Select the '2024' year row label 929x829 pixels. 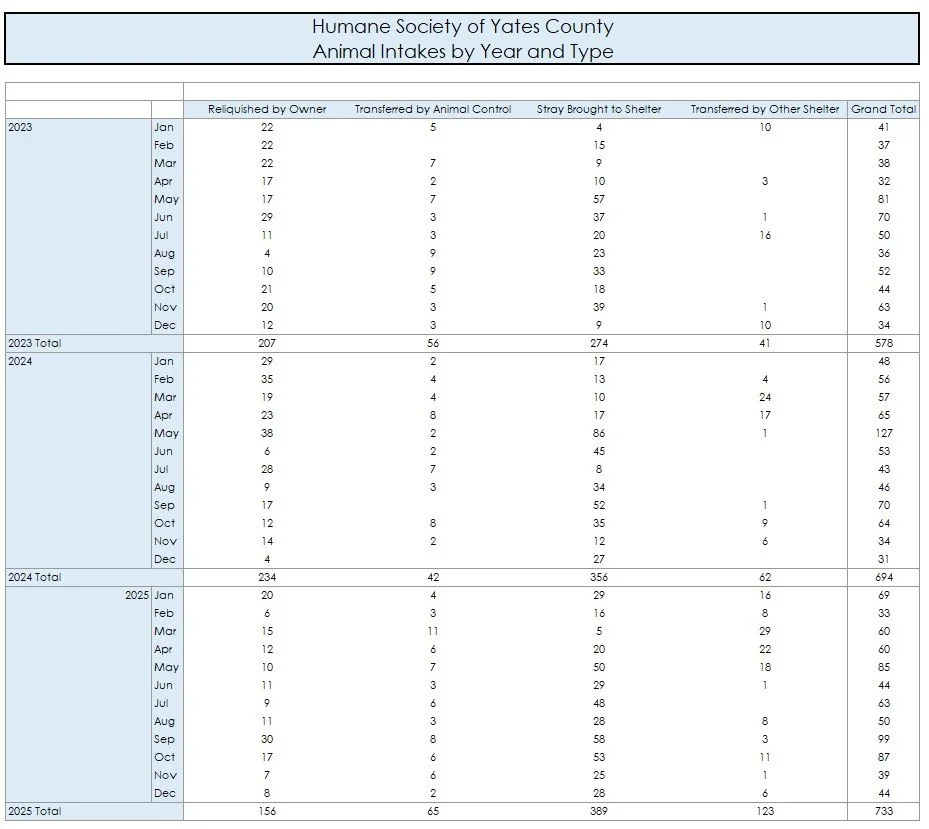pos(20,361)
